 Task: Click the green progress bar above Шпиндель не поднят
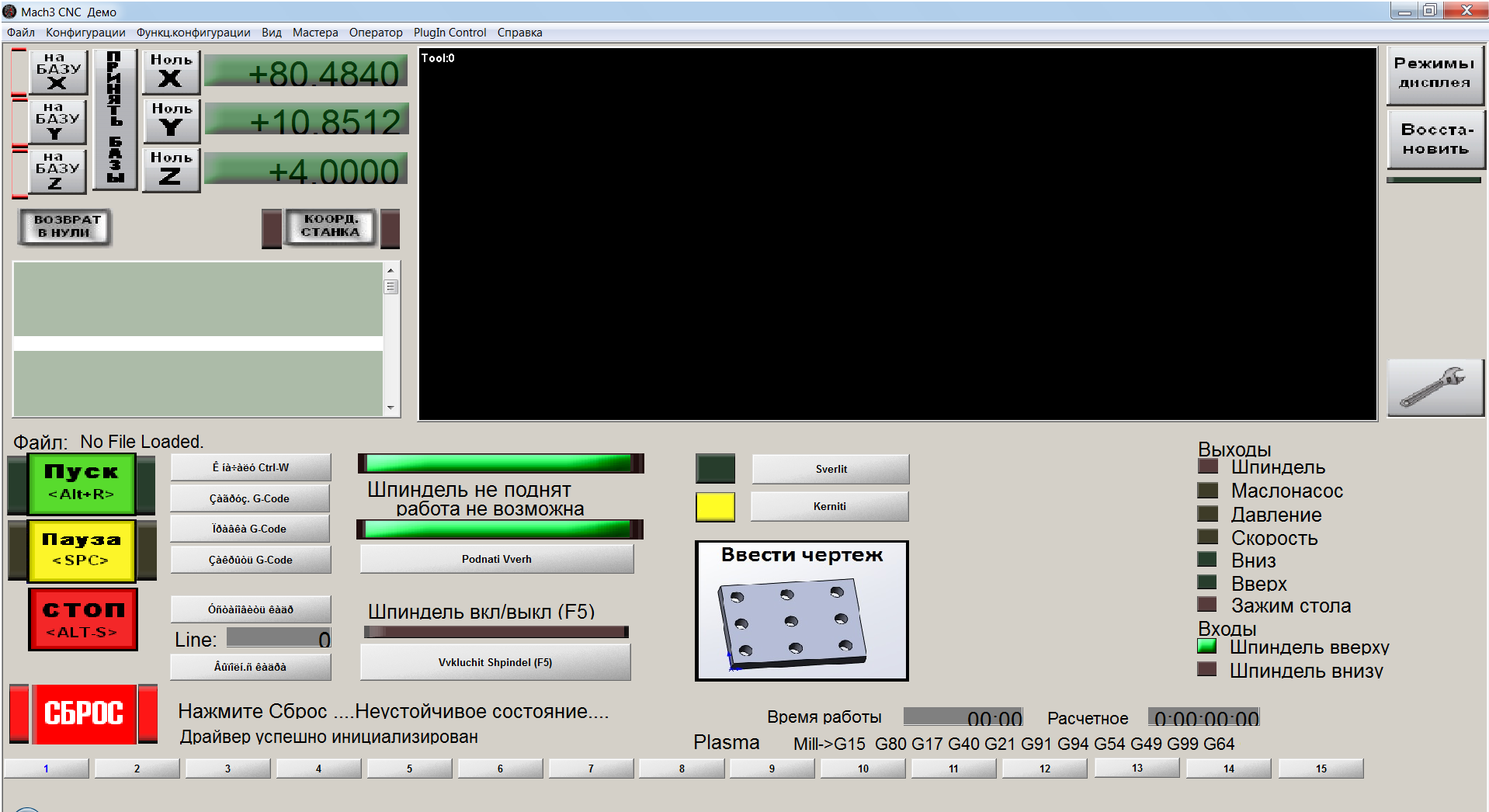coord(501,463)
